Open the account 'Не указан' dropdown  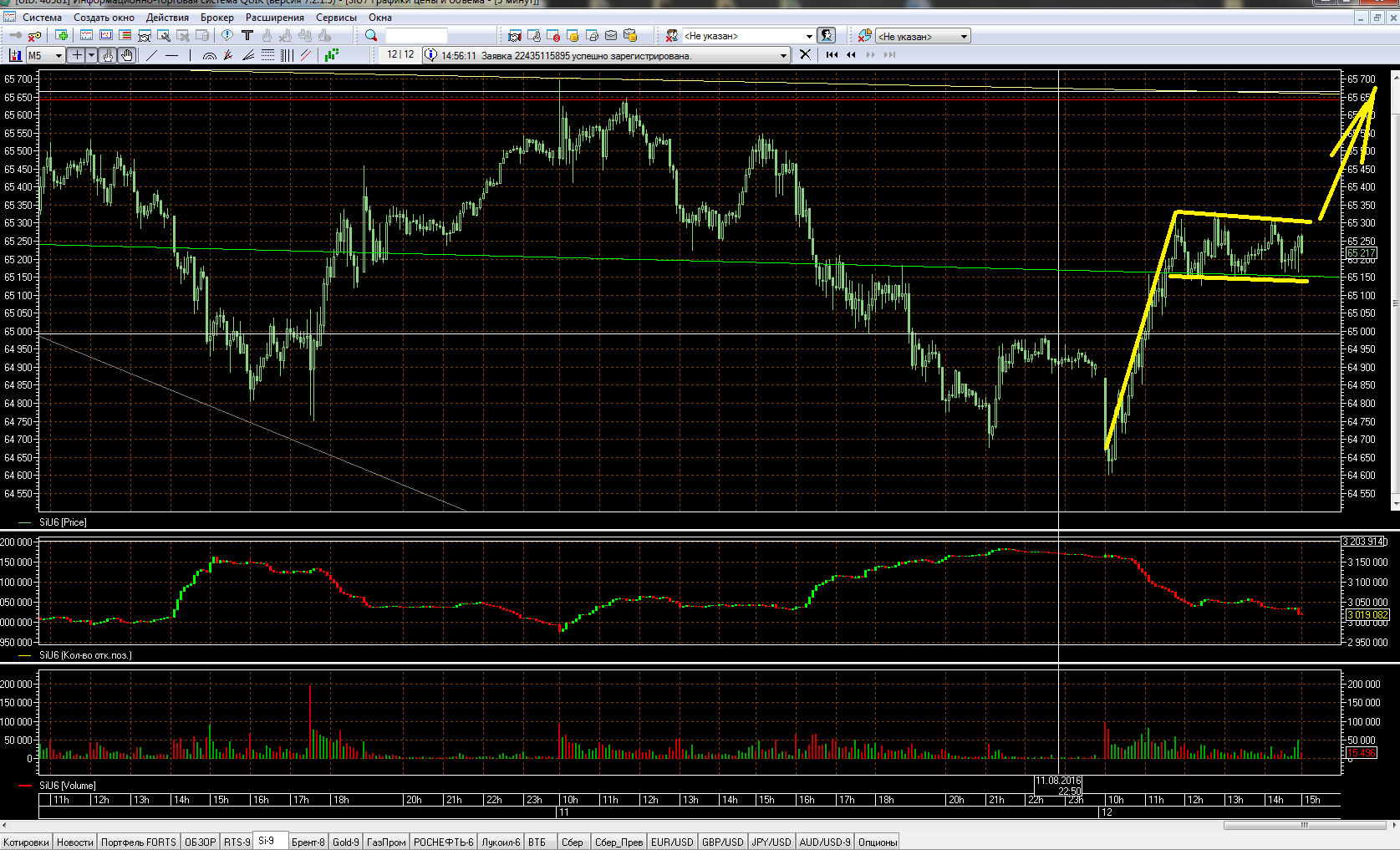(x=923, y=36)
